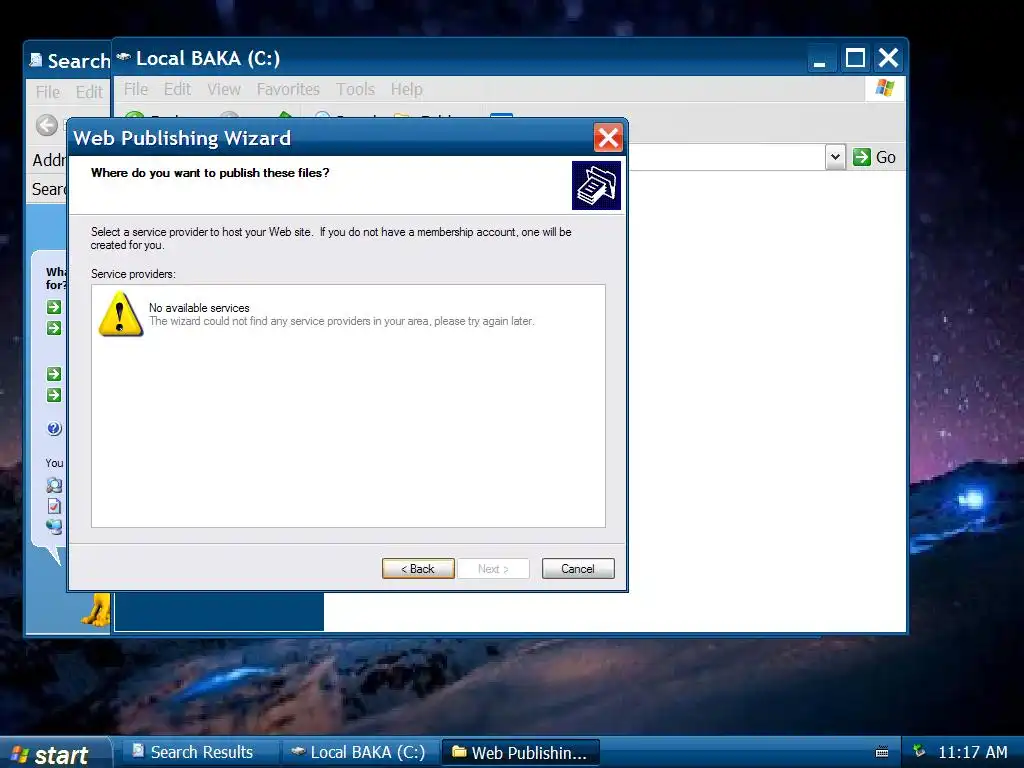This screenshot has height=768, width=1024.
Task: Click the checked document icon in search pane
Action: pos(54,506)
